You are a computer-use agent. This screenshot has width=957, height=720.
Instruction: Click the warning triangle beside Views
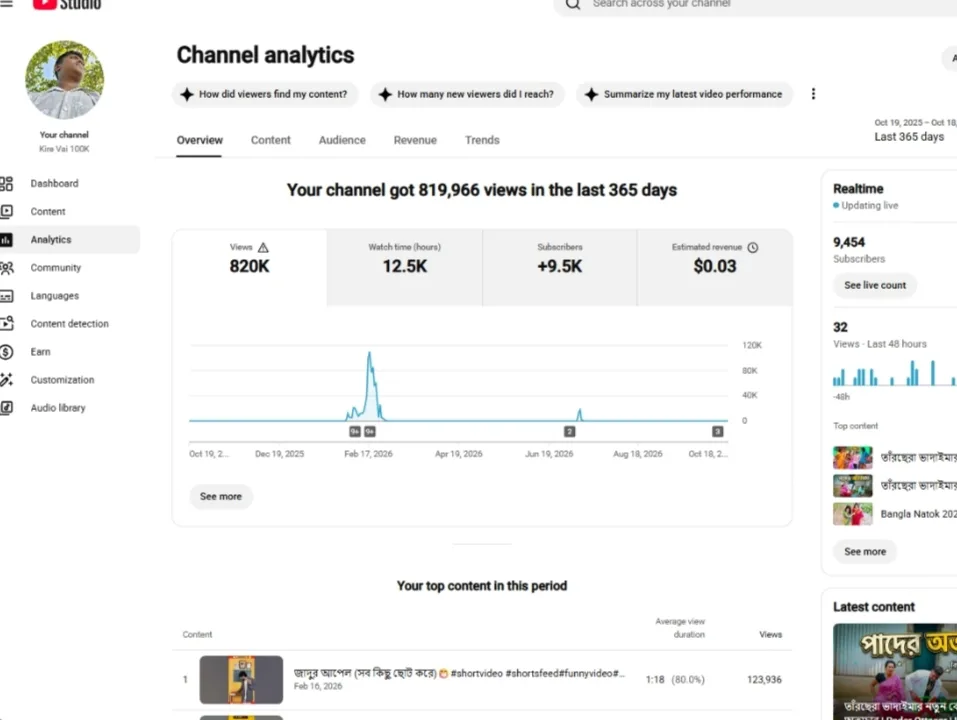point(263,248)
